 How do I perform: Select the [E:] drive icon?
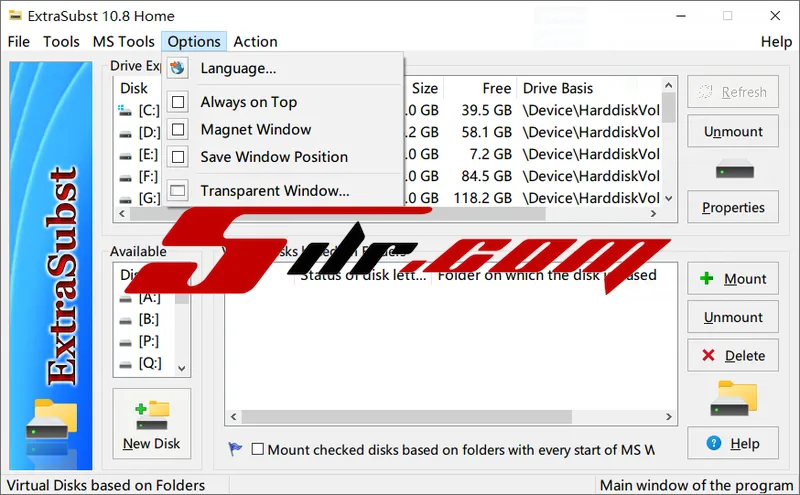coord(125,156)
